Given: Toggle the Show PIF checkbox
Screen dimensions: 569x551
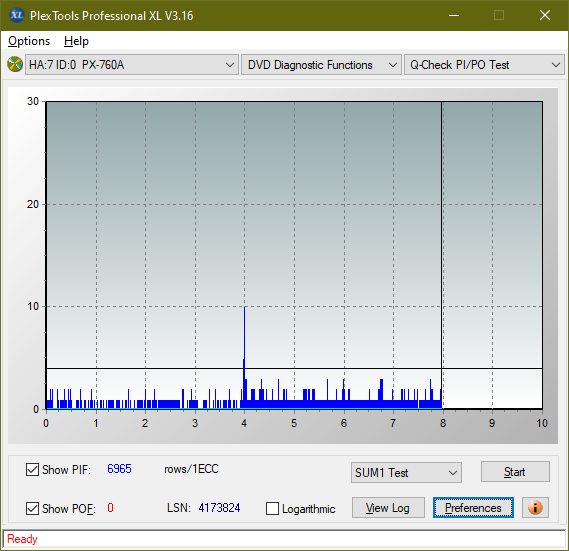Looking at the screenshot, I should tap(32, 469).
